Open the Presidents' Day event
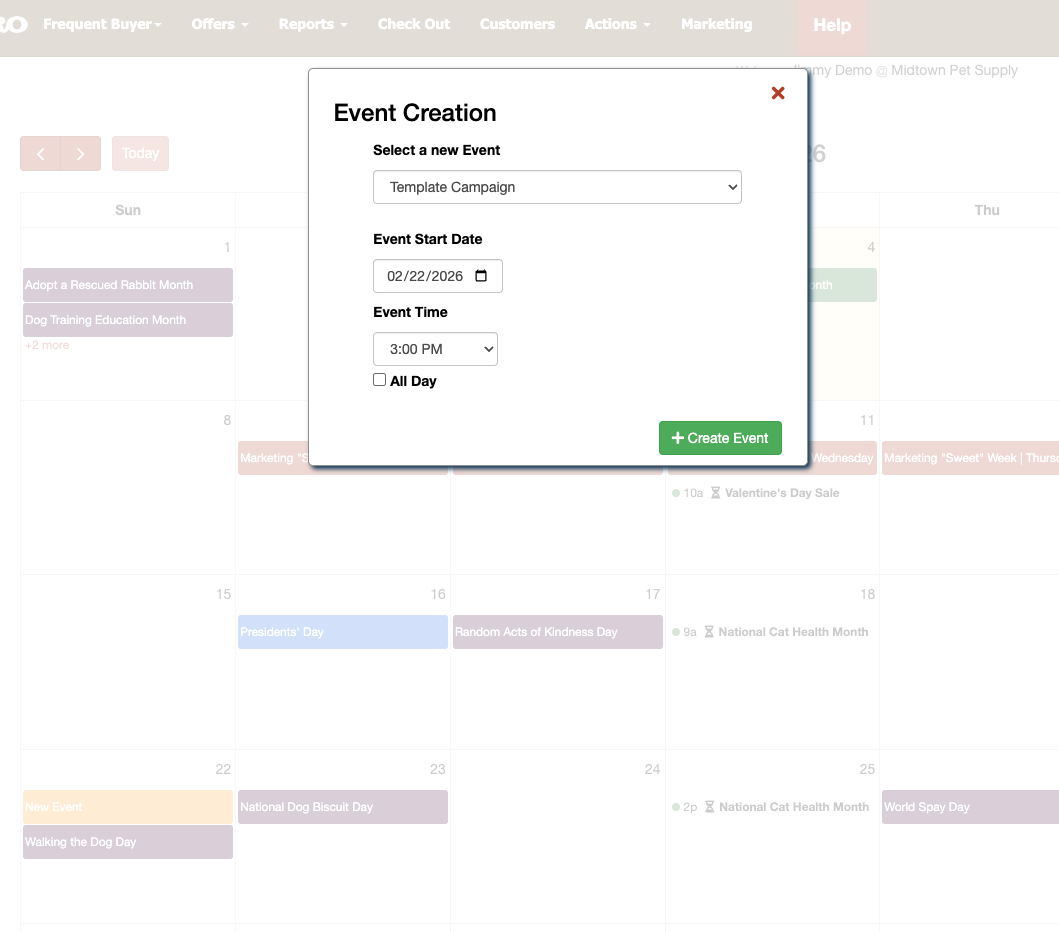Screen dimensions: 1059x932 pyautogui.click(x=342, y=632)
